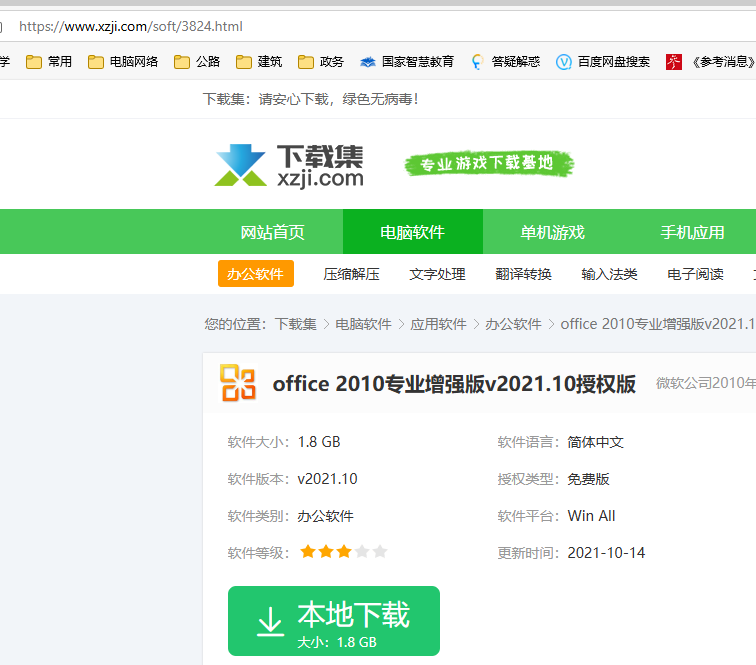Click the address bar URL
This screenshot has width=756, height=665.
tap(131, 26)
